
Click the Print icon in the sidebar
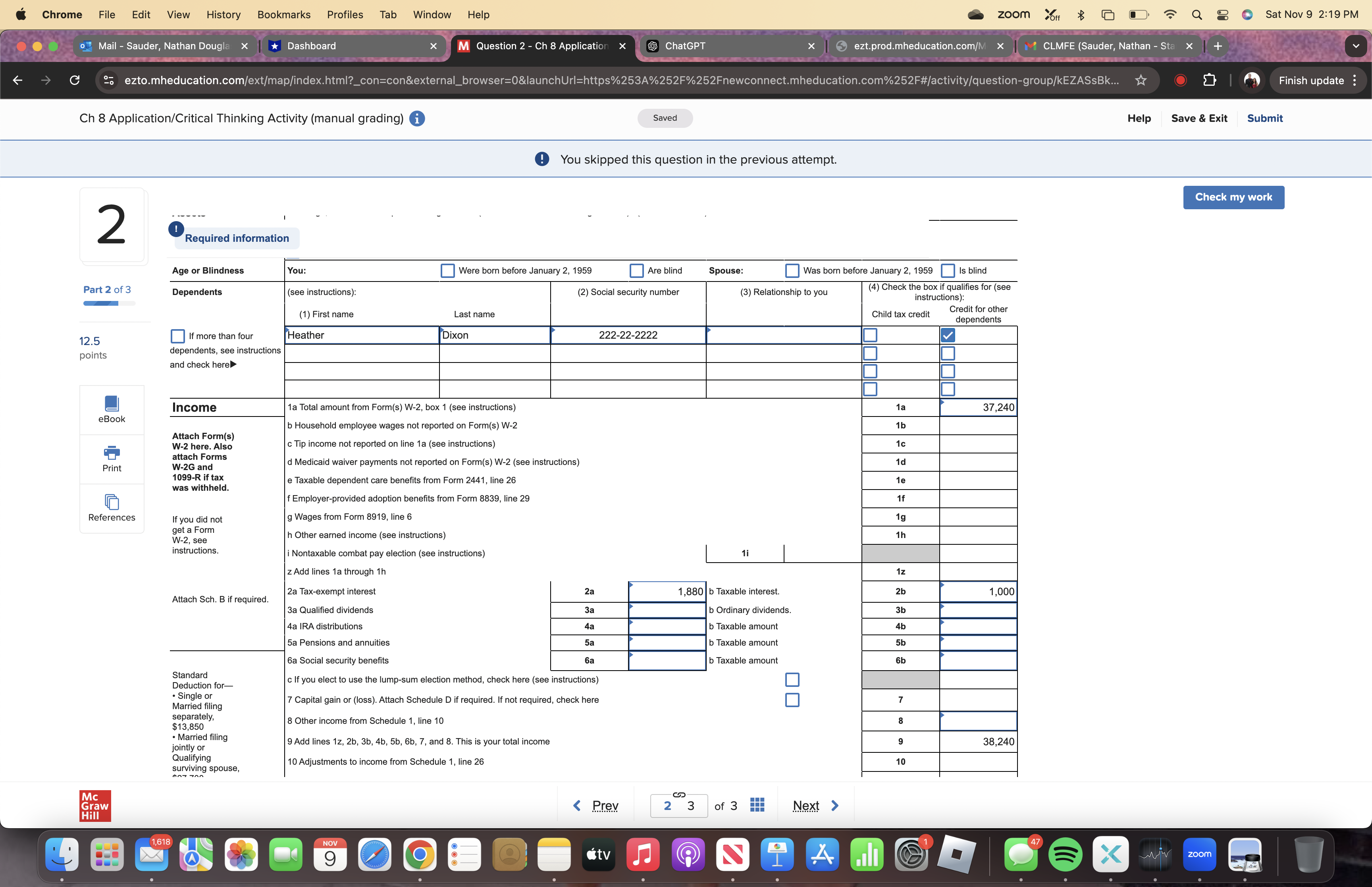point(111,459)
